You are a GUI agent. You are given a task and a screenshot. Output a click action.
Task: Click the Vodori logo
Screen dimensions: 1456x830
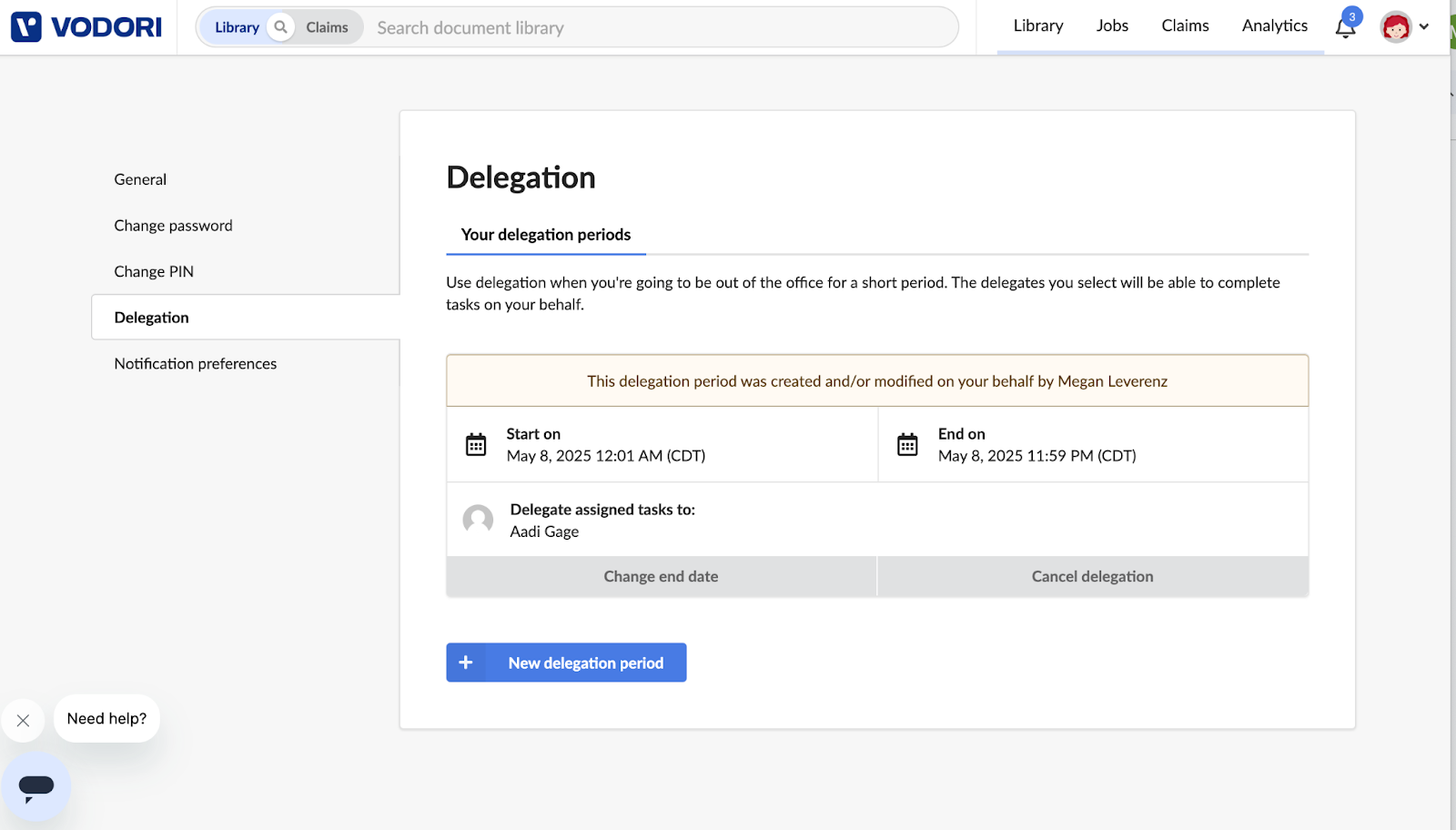tap(86, 27)
